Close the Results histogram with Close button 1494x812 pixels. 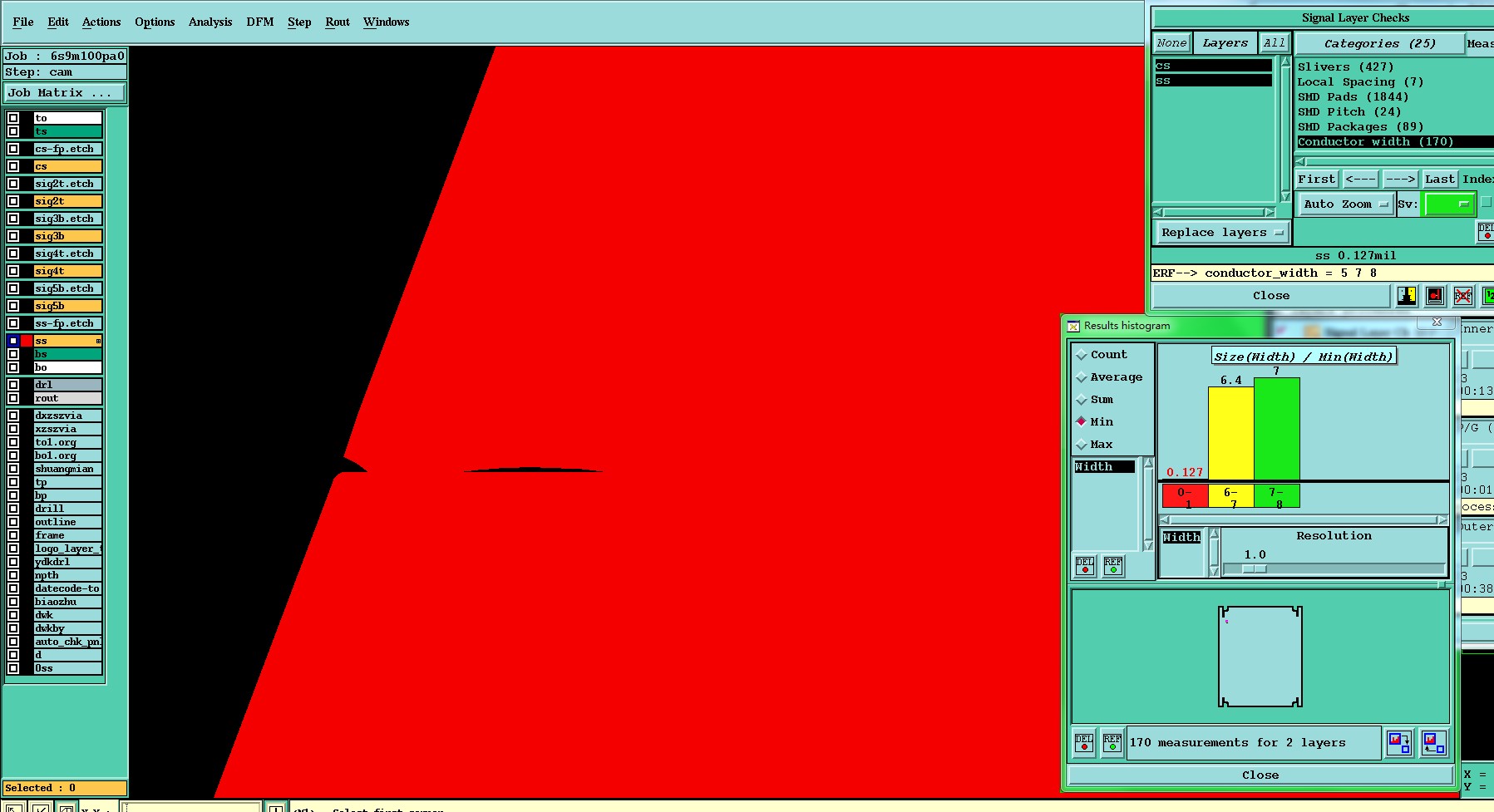point(1260,775)
